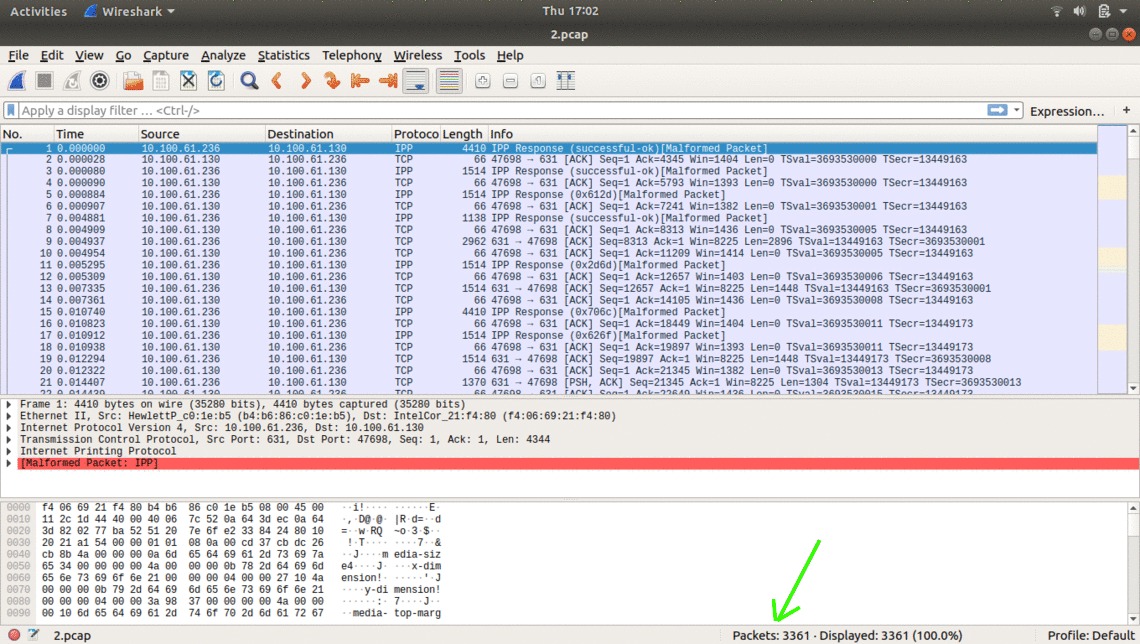This screenshot has height=644, width=1140.
Task: Close the capture file with the X icon
Action: coord(188,81)
